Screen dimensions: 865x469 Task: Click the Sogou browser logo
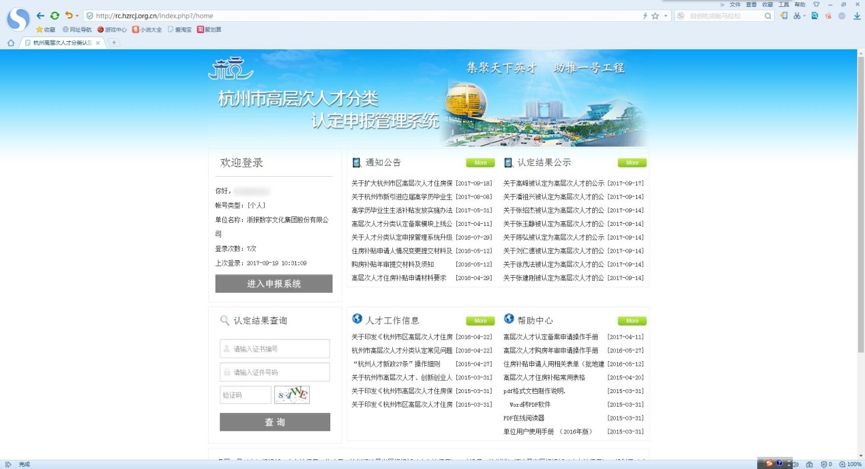(18, 19)
